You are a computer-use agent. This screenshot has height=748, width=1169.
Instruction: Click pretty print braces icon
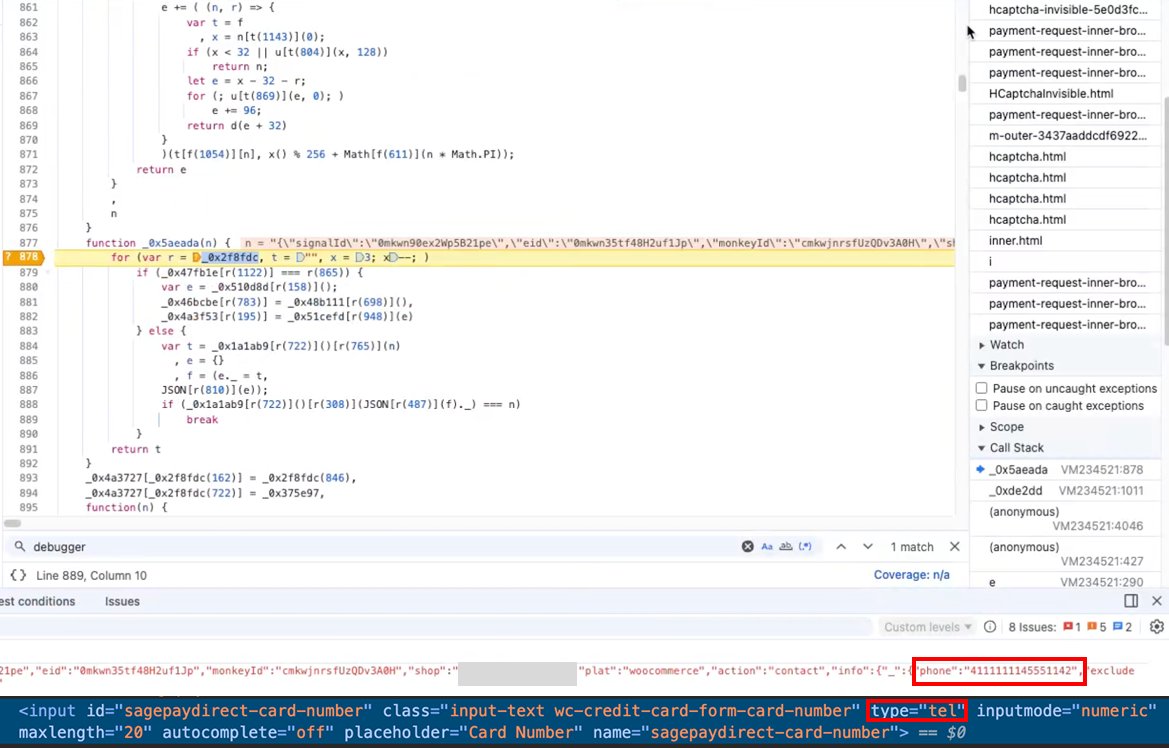click(x=18, y=575)
